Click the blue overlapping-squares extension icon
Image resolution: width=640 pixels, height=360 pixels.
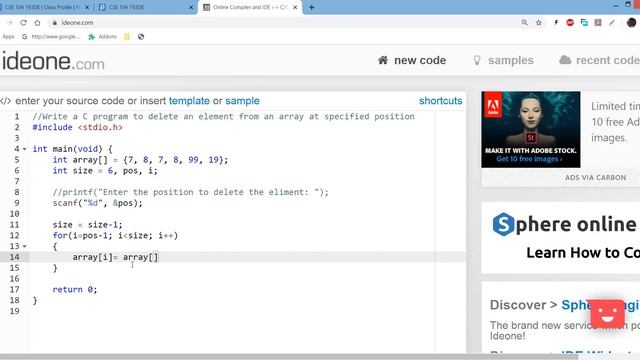click(584, 23)
